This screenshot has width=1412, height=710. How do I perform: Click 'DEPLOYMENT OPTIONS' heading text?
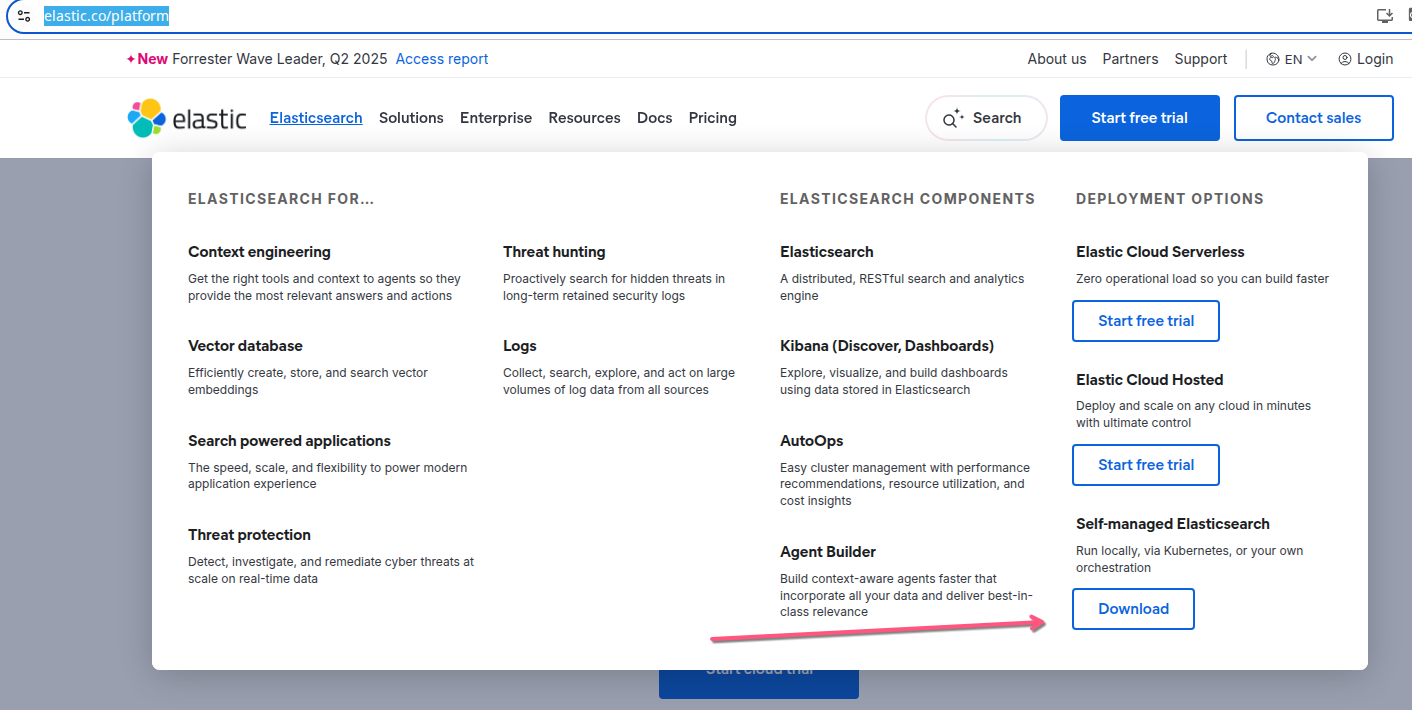tap(1170, 199)
